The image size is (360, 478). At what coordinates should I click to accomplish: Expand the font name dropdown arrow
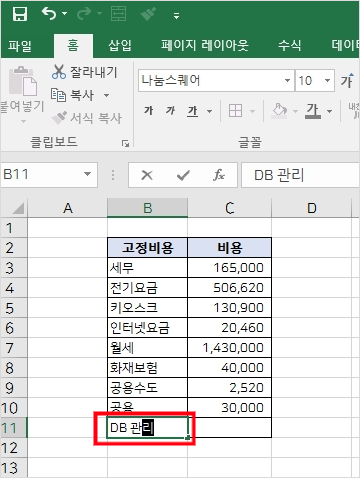[x=287, y=80]
